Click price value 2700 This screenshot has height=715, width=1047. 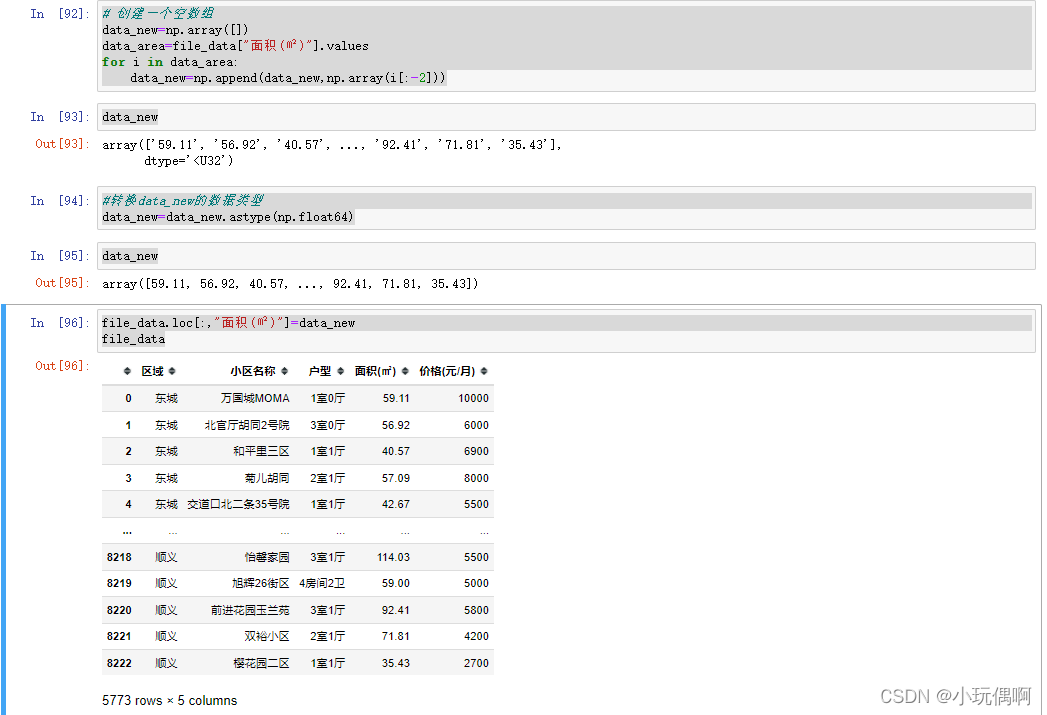(x=476, y=663)
